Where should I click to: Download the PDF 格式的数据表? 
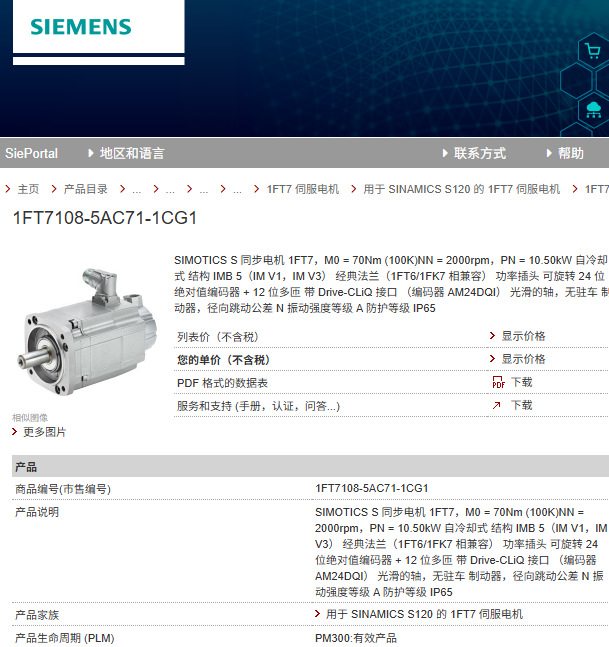click(x=522, y=383)
